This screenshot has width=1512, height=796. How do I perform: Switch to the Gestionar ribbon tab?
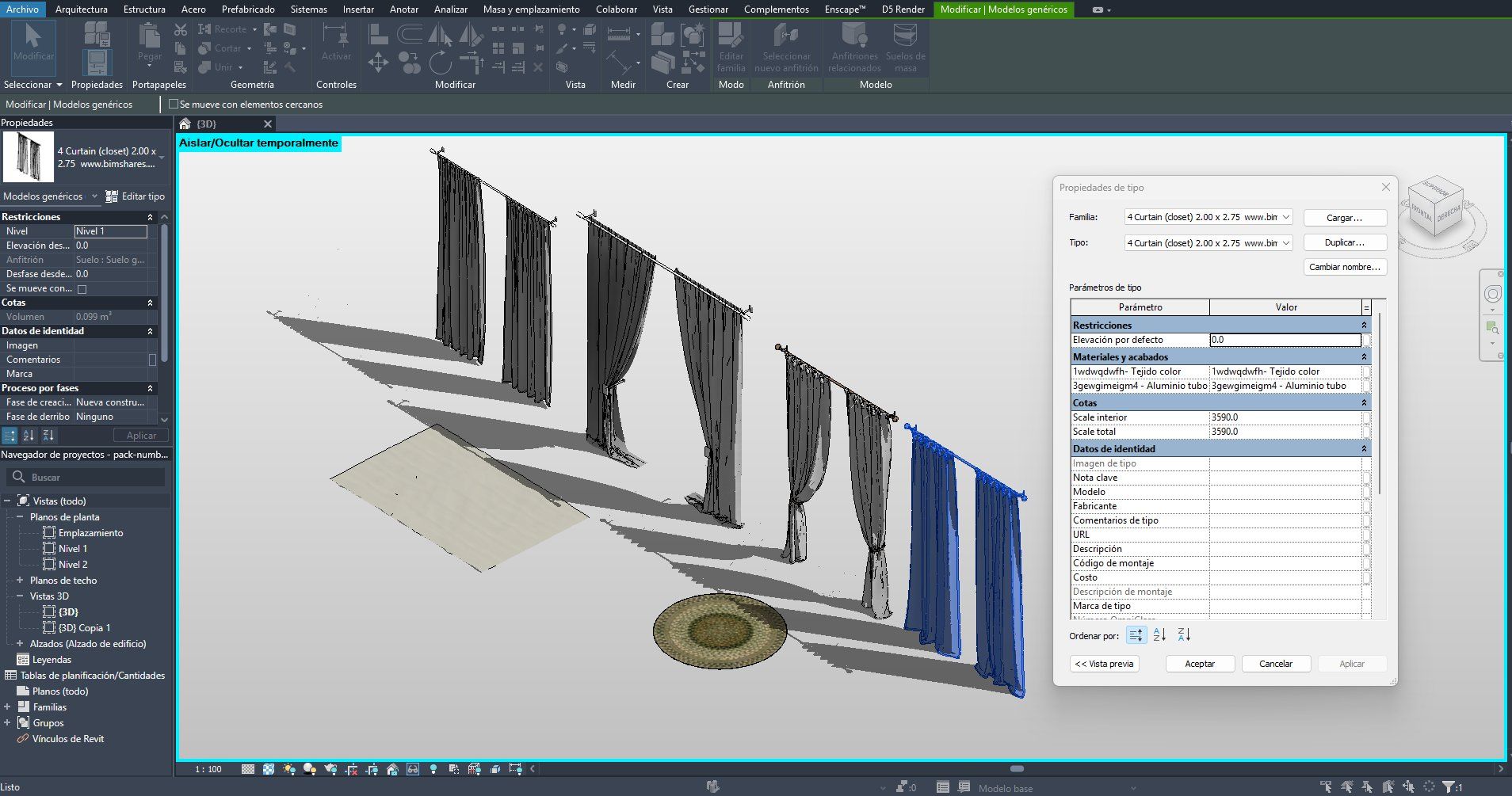point(708,10)
